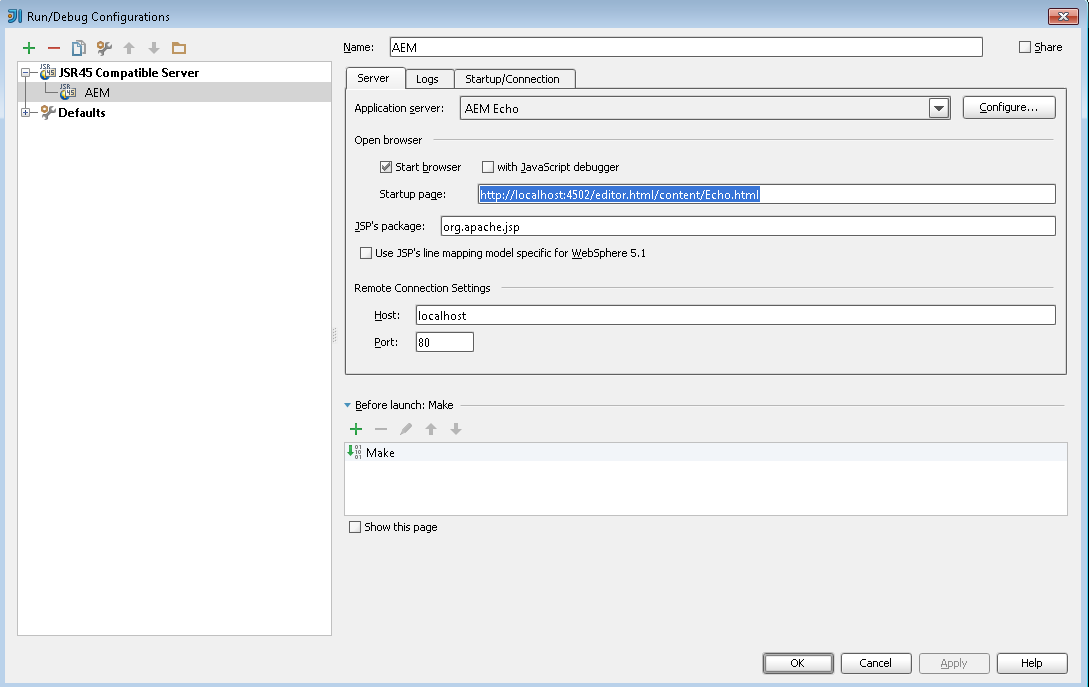
Task: Click in the Name field
Action: [x=685, y=47]
